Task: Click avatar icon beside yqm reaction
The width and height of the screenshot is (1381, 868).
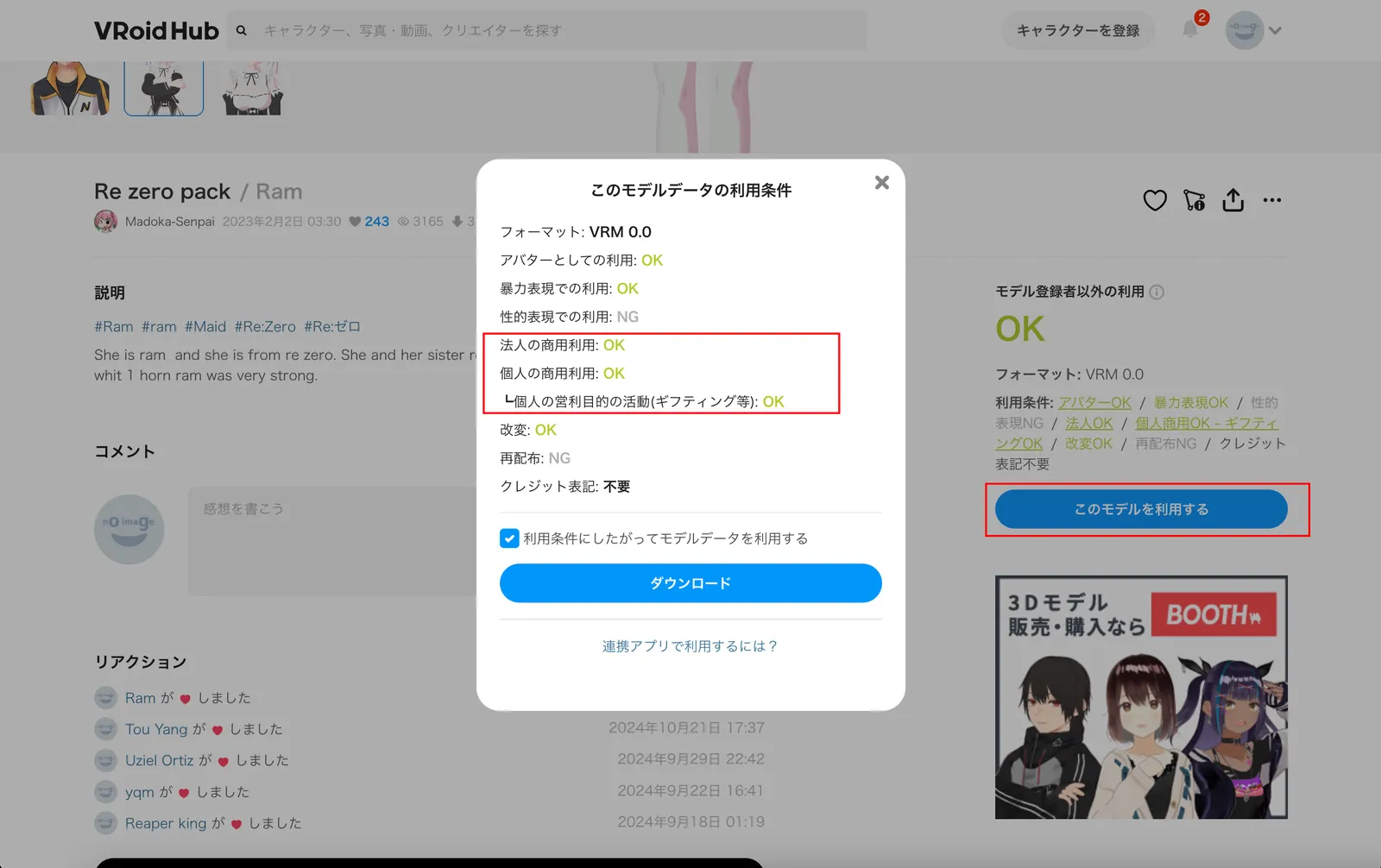Action: click(x=105, y=792)
